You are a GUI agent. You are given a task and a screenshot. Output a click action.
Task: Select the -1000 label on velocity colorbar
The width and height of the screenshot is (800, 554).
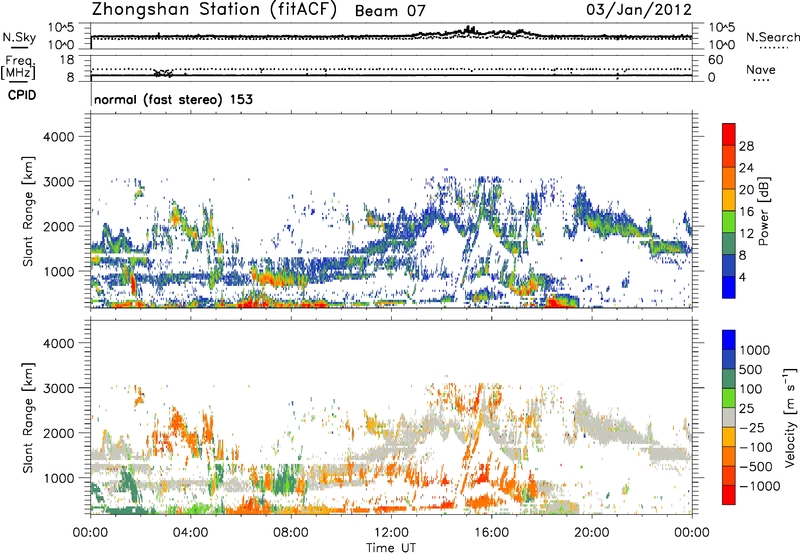(759, 486)
